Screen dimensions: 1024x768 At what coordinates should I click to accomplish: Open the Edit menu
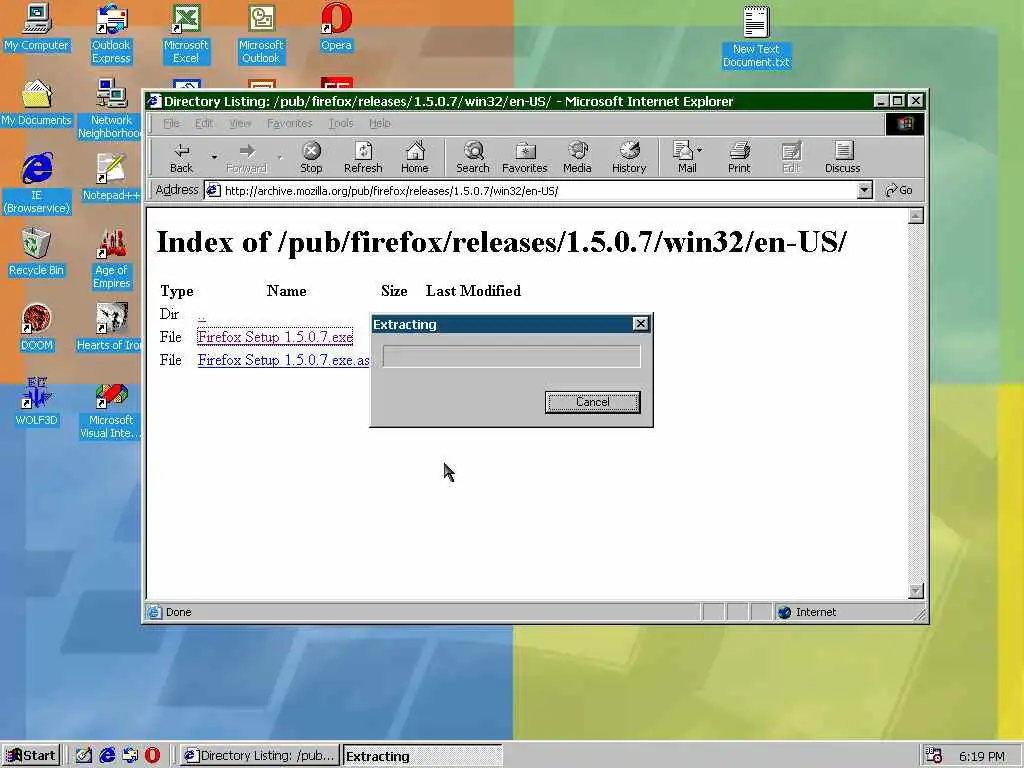[x=204, y=123]
